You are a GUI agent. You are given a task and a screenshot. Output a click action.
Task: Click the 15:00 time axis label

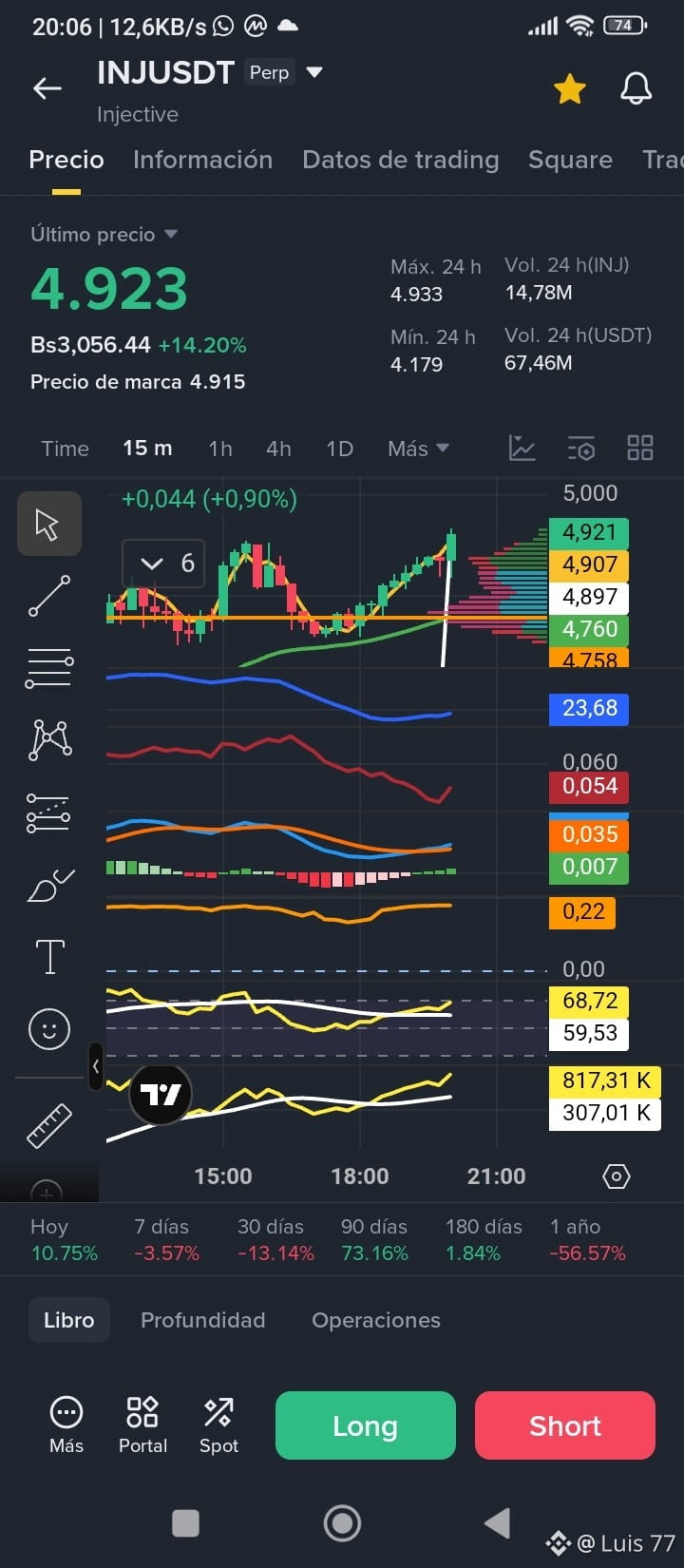(x=223, y=1176)
